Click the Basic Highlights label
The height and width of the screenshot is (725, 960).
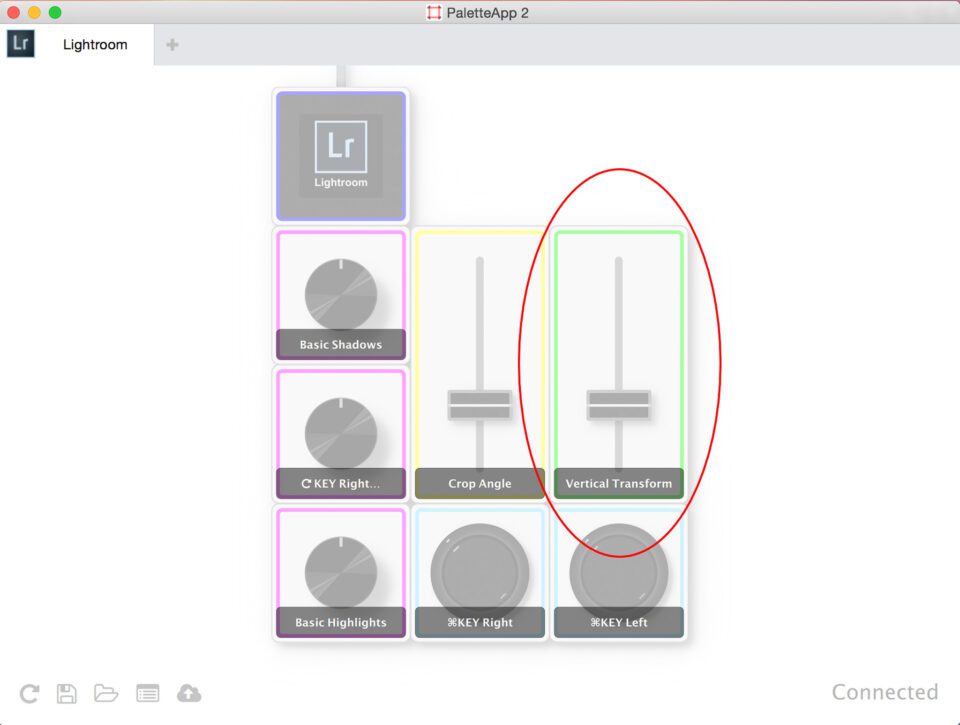pyautogui.click(x=341, y=622)
